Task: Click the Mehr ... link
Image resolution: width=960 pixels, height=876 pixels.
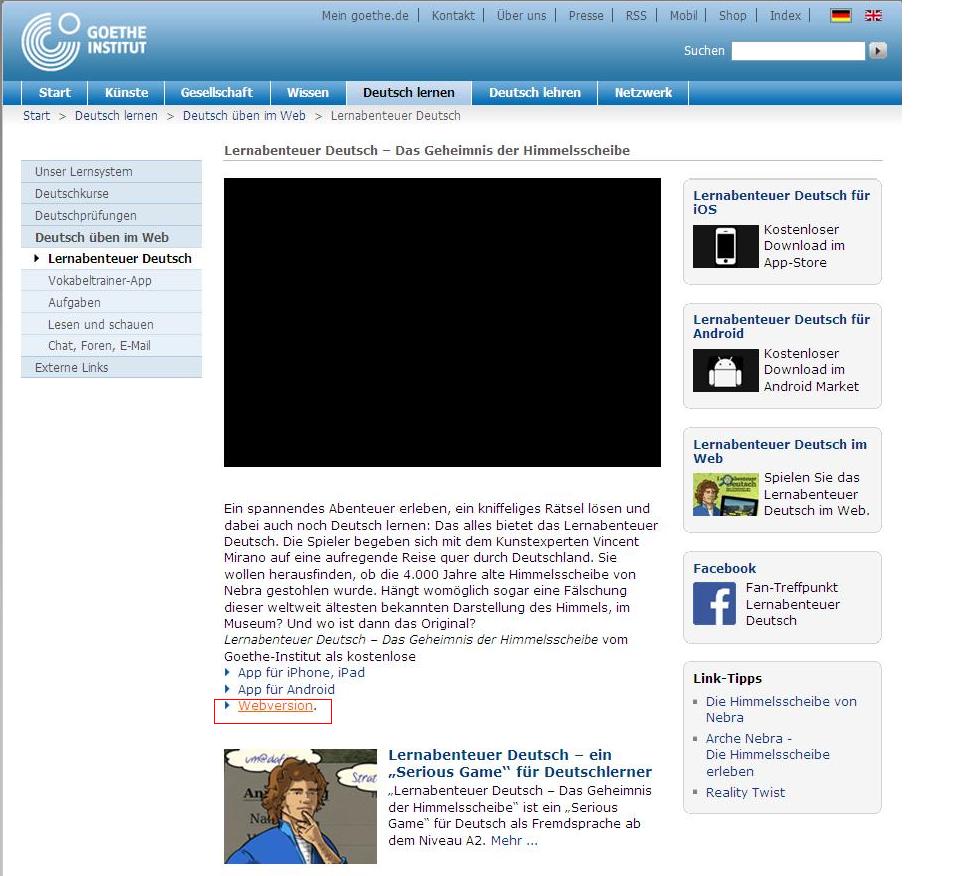Action: click(x=514, y=841)
